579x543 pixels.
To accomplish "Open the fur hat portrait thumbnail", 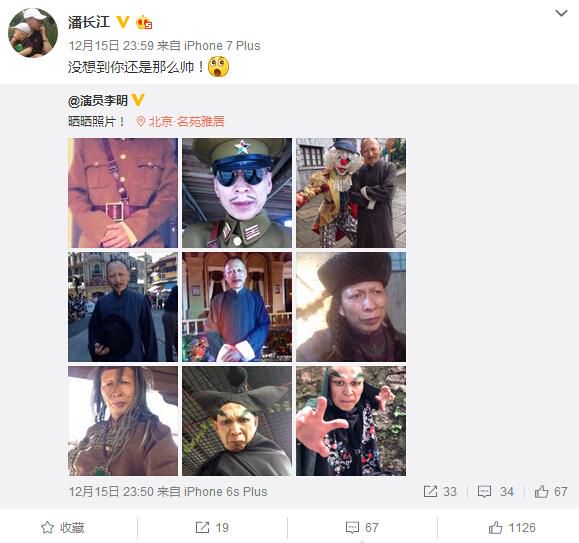I will click(x=351, y=307).
